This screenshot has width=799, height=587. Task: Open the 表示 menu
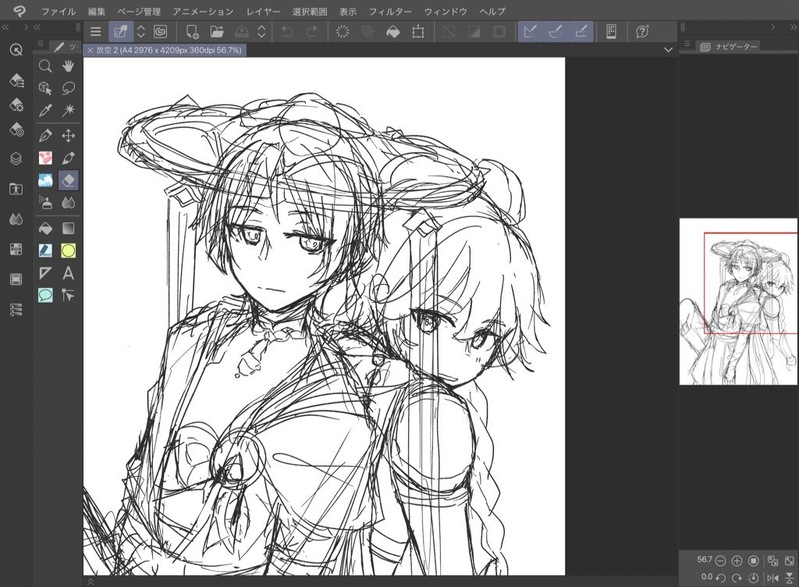348,11
